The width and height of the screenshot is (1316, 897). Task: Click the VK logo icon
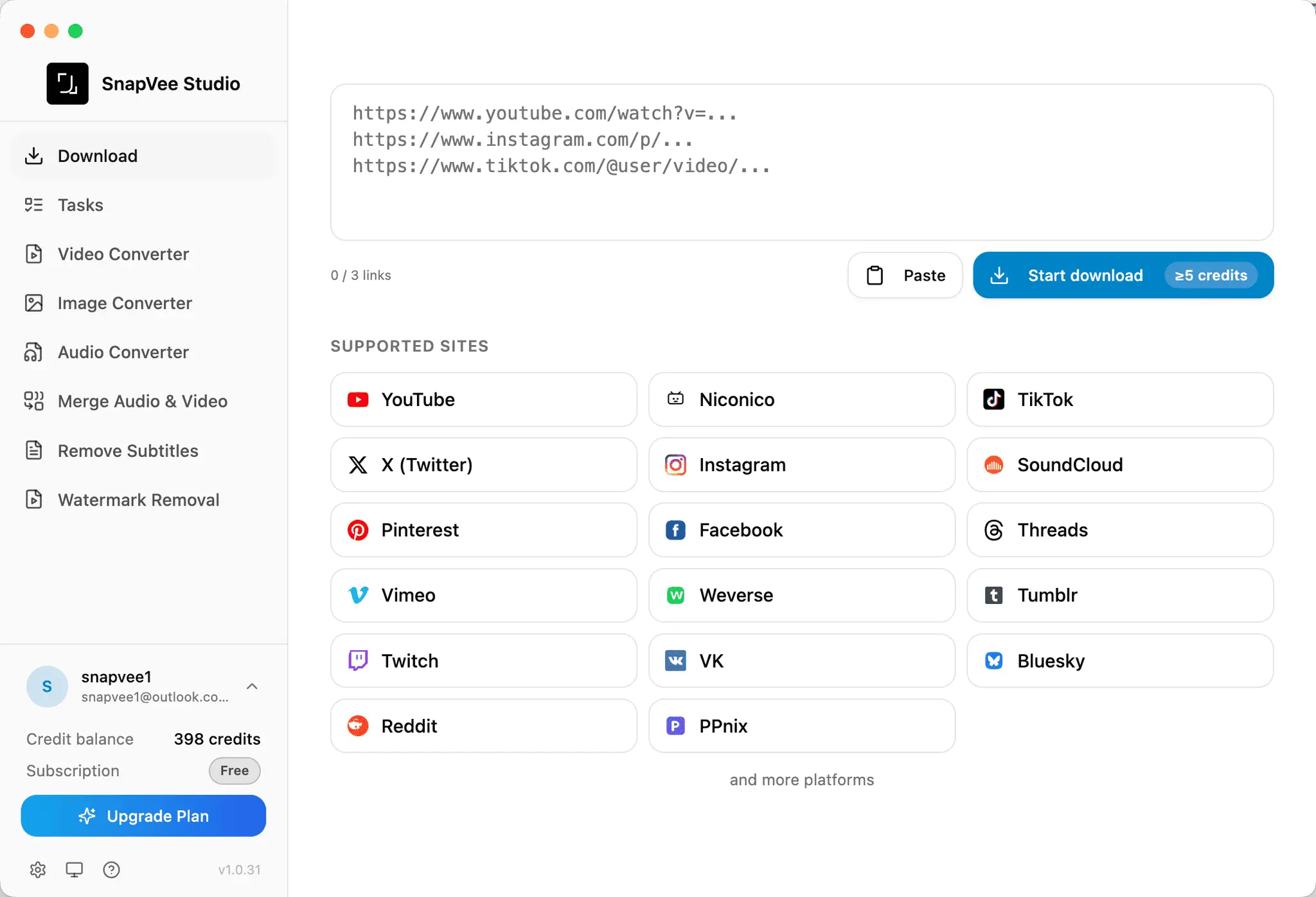click(675, 661)
